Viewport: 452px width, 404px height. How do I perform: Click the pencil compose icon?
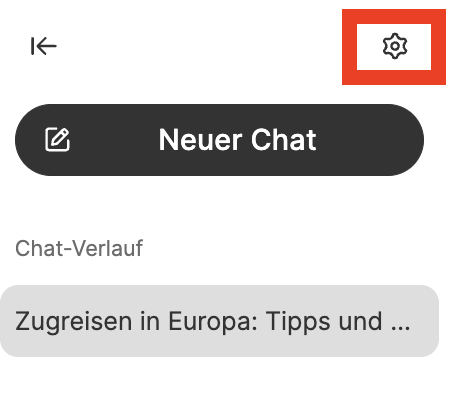click(x=57, y=139)
